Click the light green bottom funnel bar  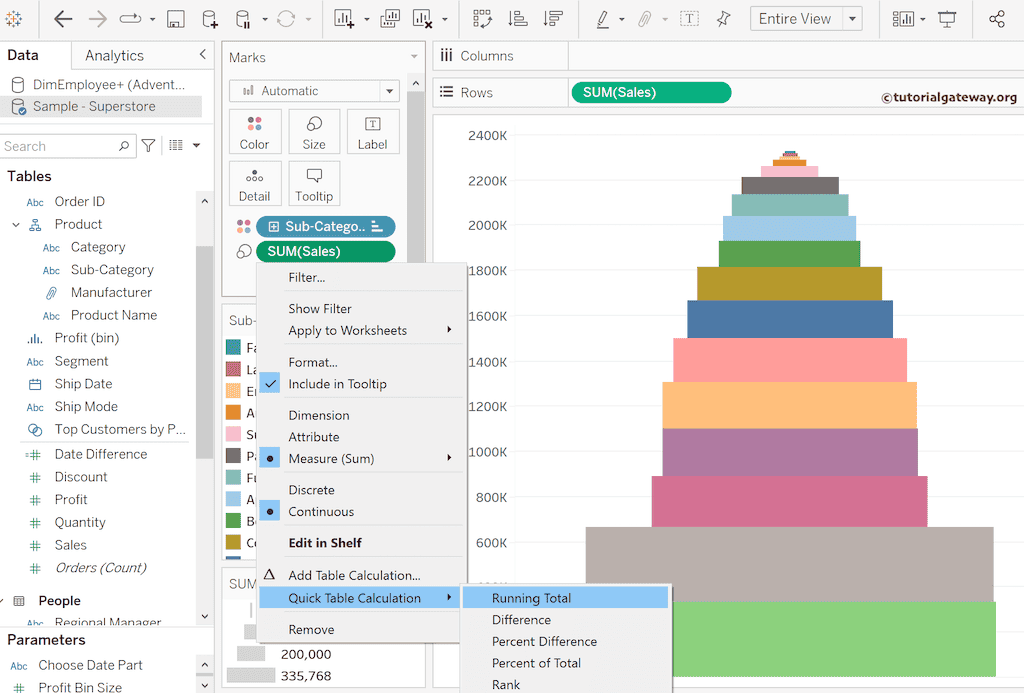[834, 638]
